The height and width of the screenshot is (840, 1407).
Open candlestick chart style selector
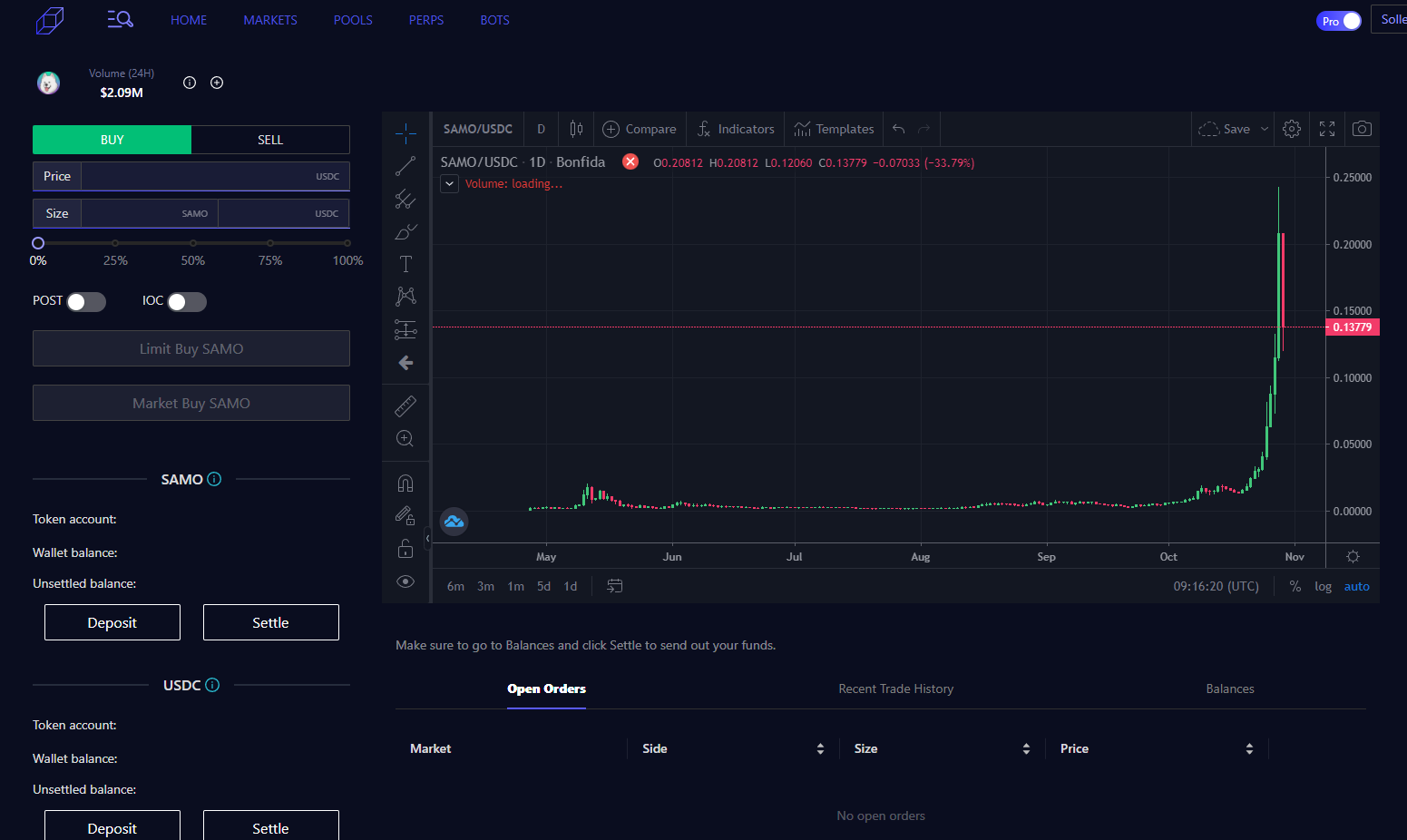coord(576,129)
